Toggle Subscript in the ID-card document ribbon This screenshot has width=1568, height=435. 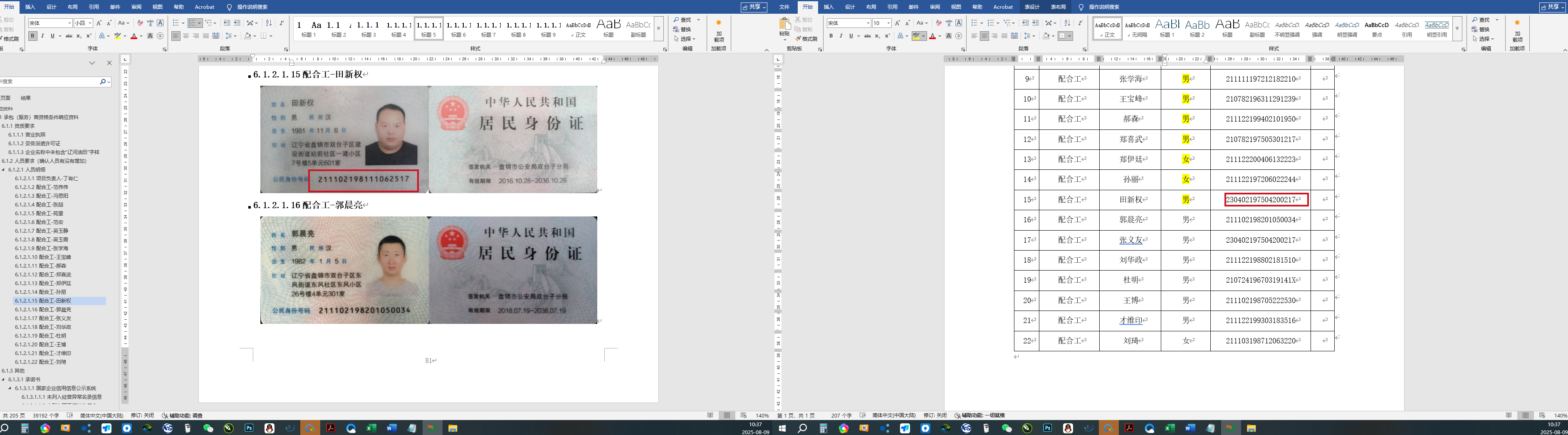79,36
